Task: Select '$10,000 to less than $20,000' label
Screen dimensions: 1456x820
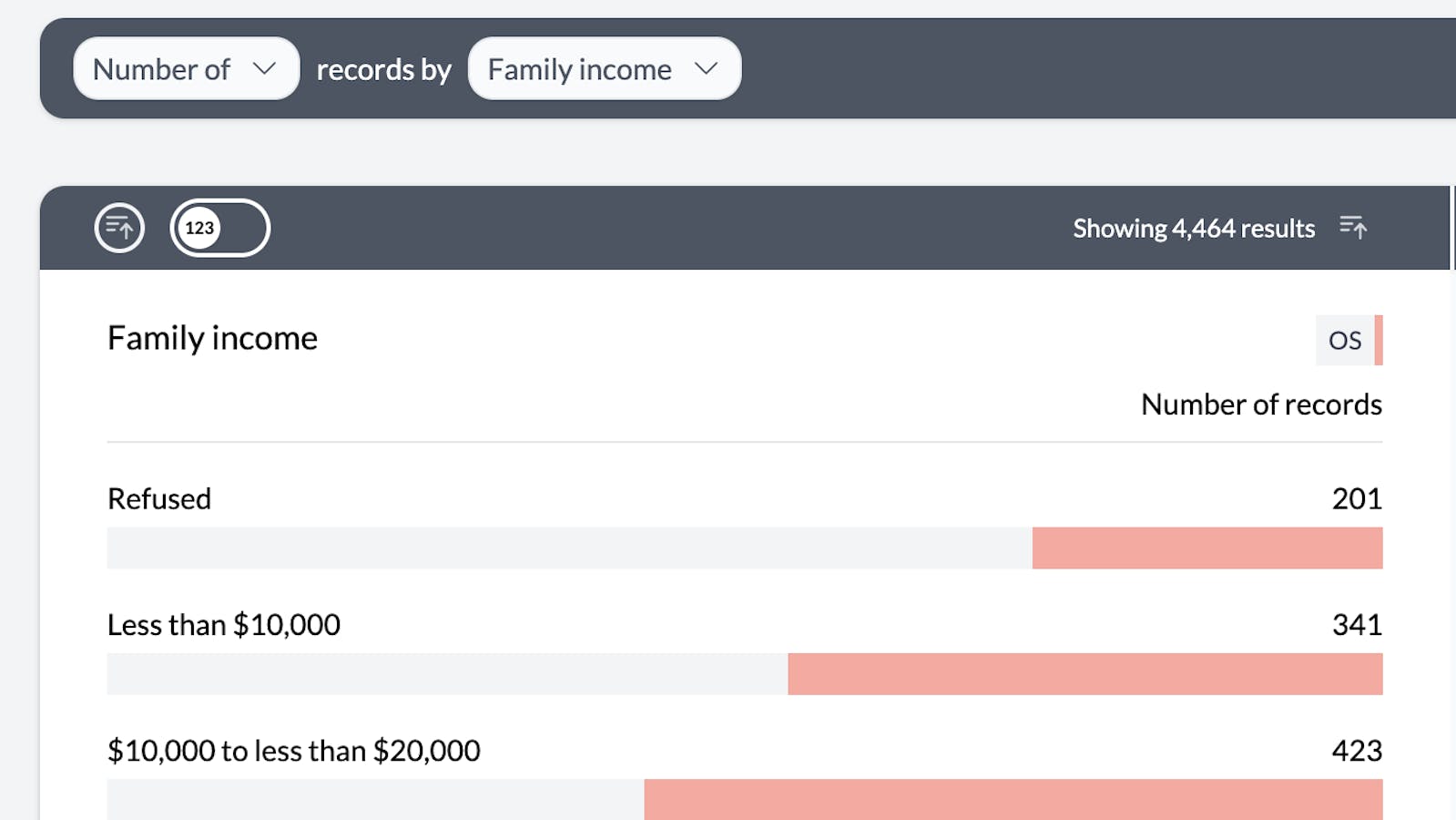Action: (x=293, y=751)
